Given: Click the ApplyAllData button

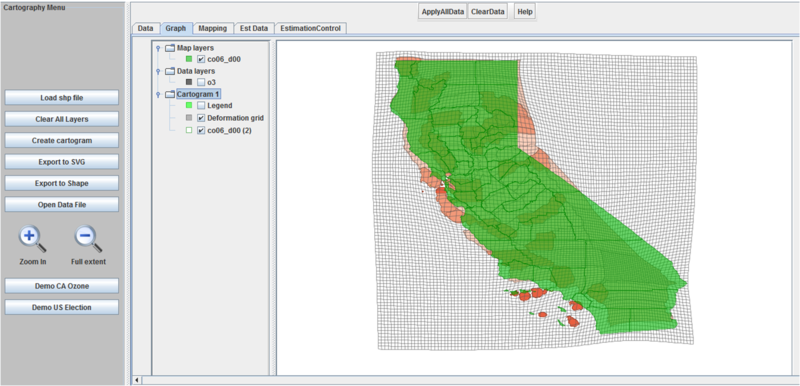Looking at the screenshot, I should click(443, 11).
